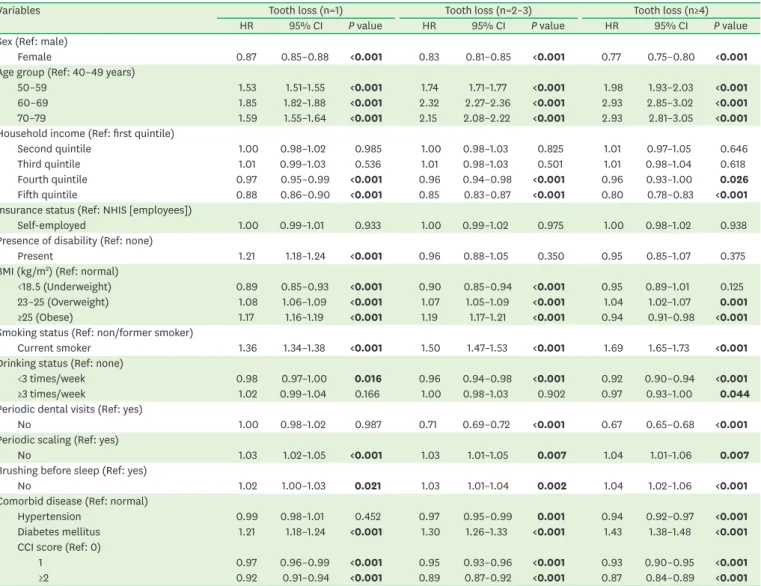
Task: Select the '<3 times/week' row label
Action: point(51,379)
